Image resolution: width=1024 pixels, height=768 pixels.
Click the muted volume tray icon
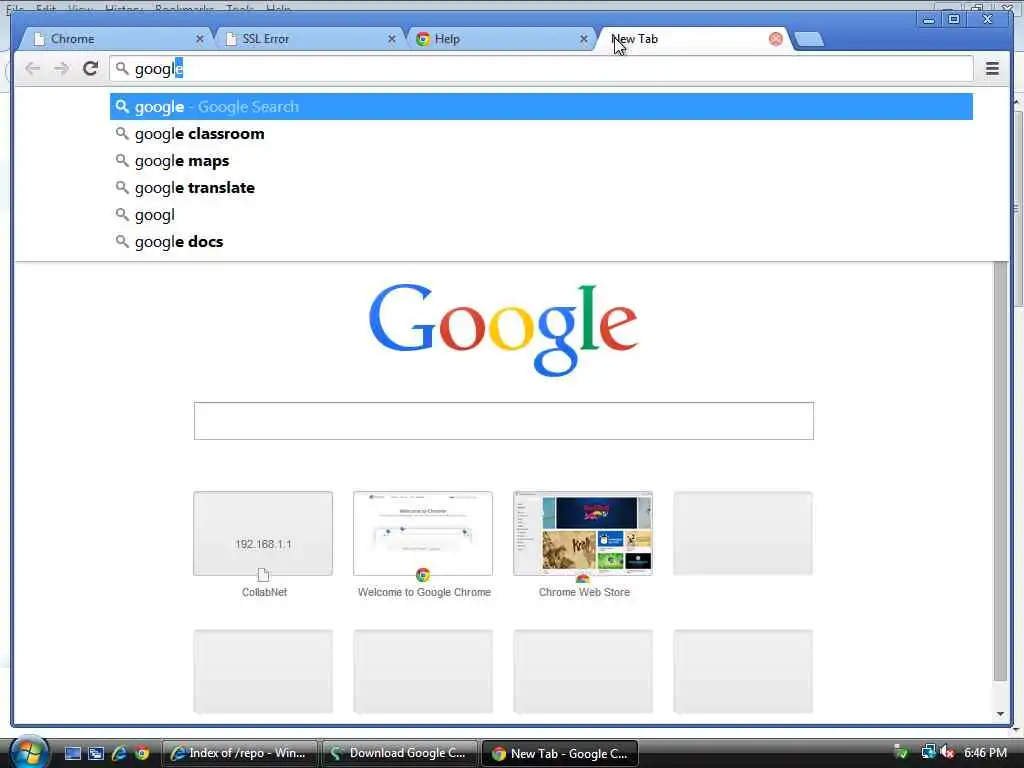[x=947, y=752]
